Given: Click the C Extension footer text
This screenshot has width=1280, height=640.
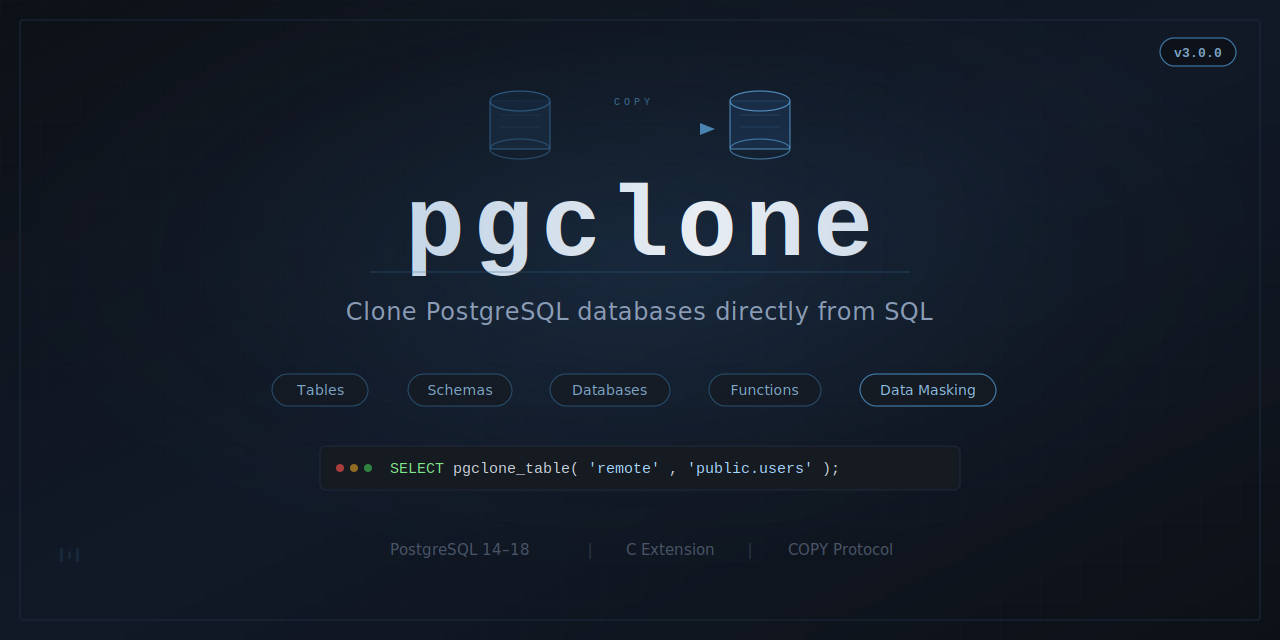Looking at the screenshot, I should pos(670,550).
